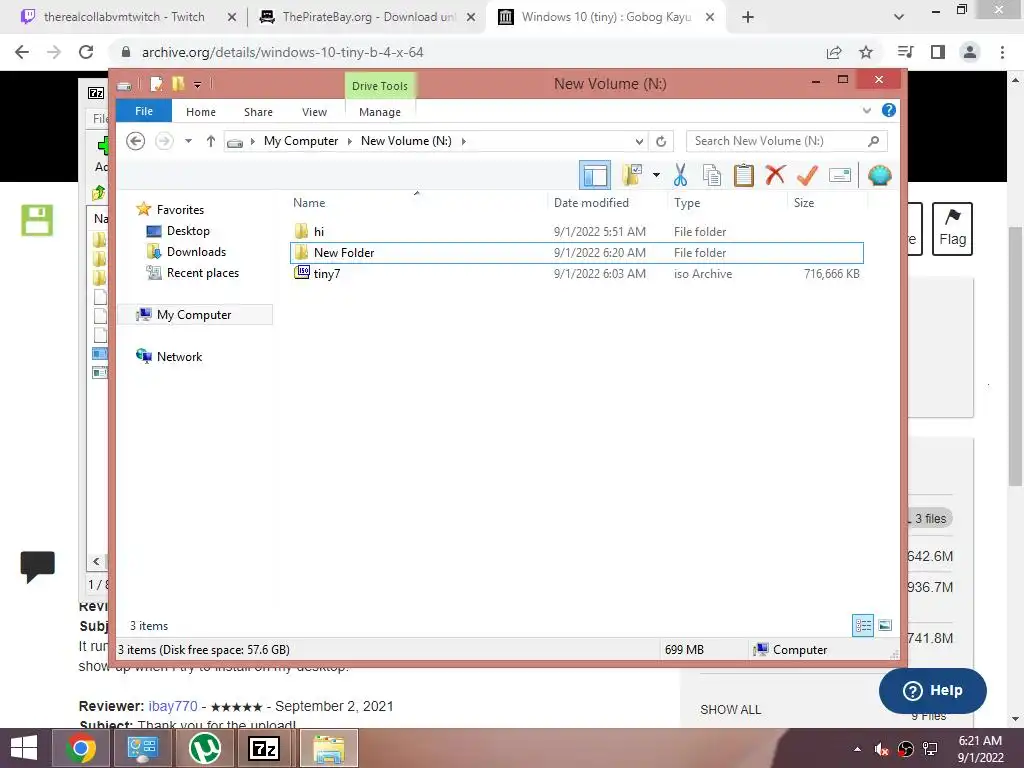
Task: Click the Rename toolbar icon
Action: click(840, 175)
